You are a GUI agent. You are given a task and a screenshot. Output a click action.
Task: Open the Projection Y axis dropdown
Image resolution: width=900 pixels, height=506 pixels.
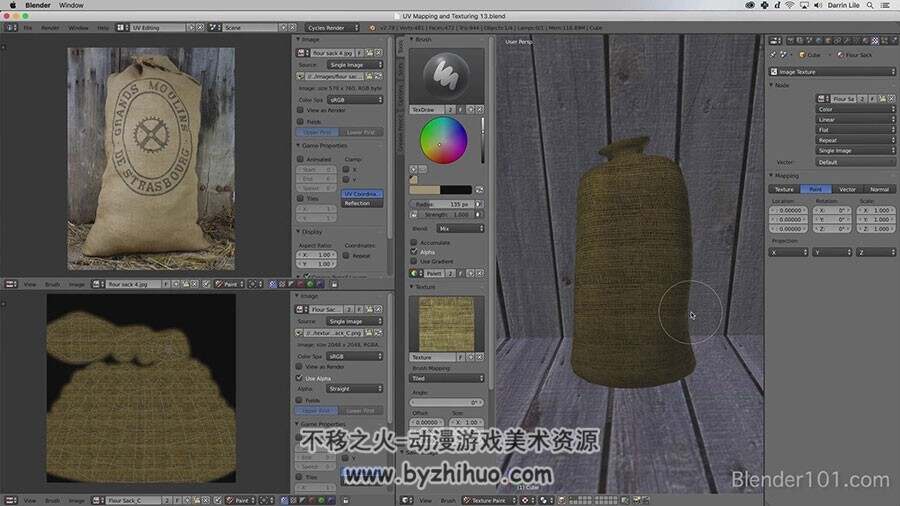pos(832,252)
